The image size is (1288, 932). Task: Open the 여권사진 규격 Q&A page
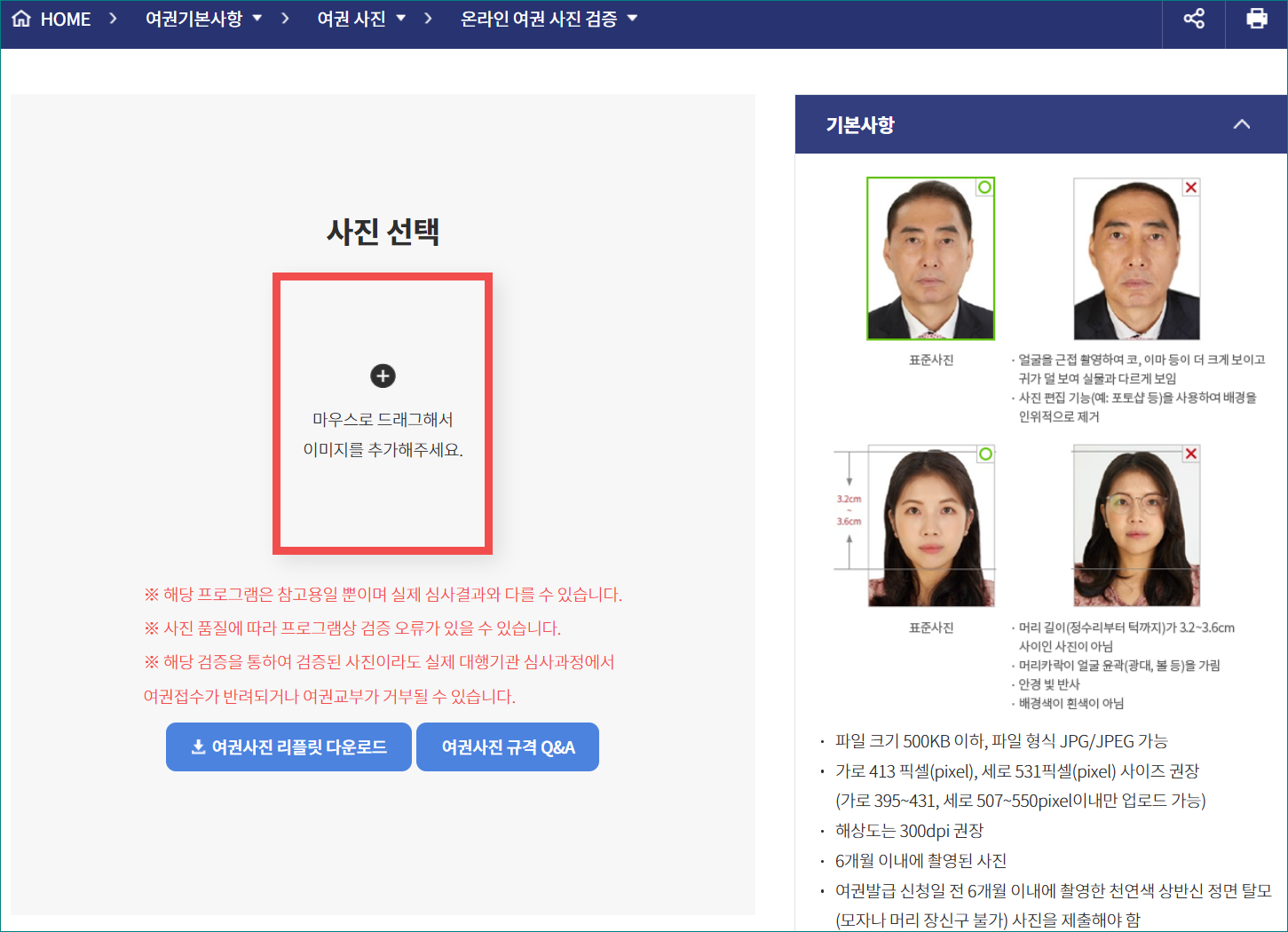[x=507, y=746]
